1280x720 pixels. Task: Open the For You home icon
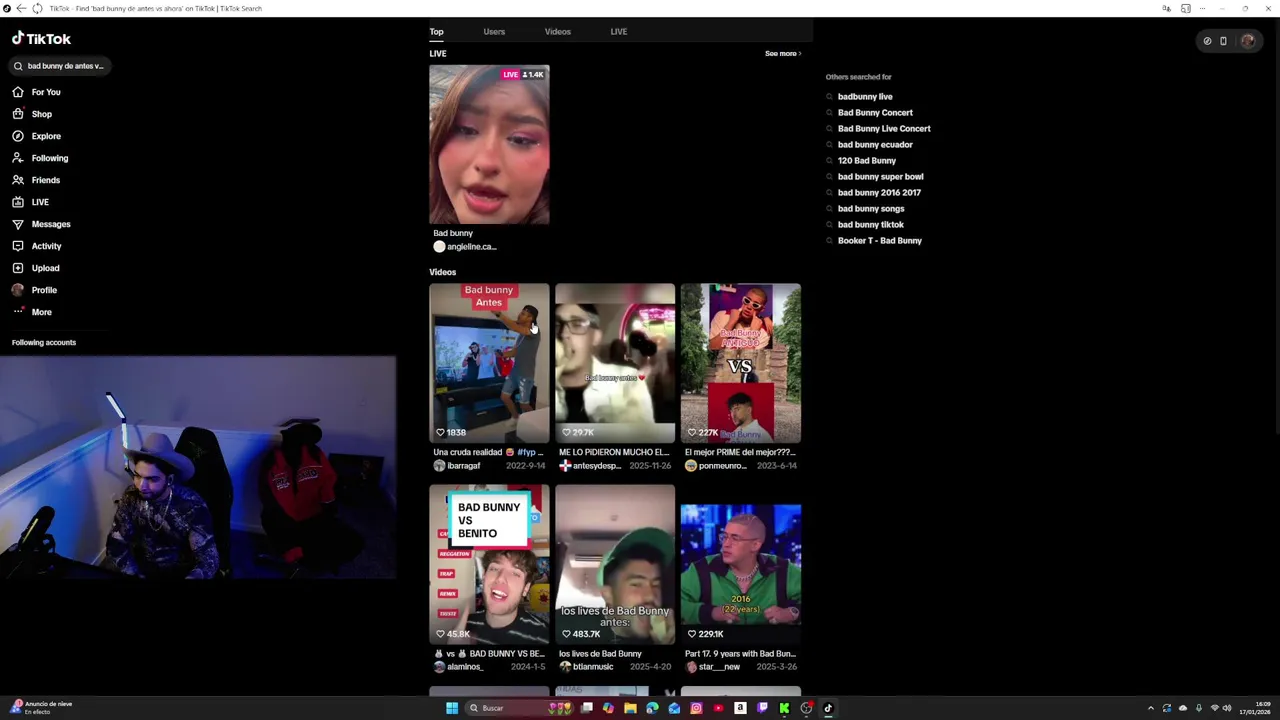click(x=18, y=92)
